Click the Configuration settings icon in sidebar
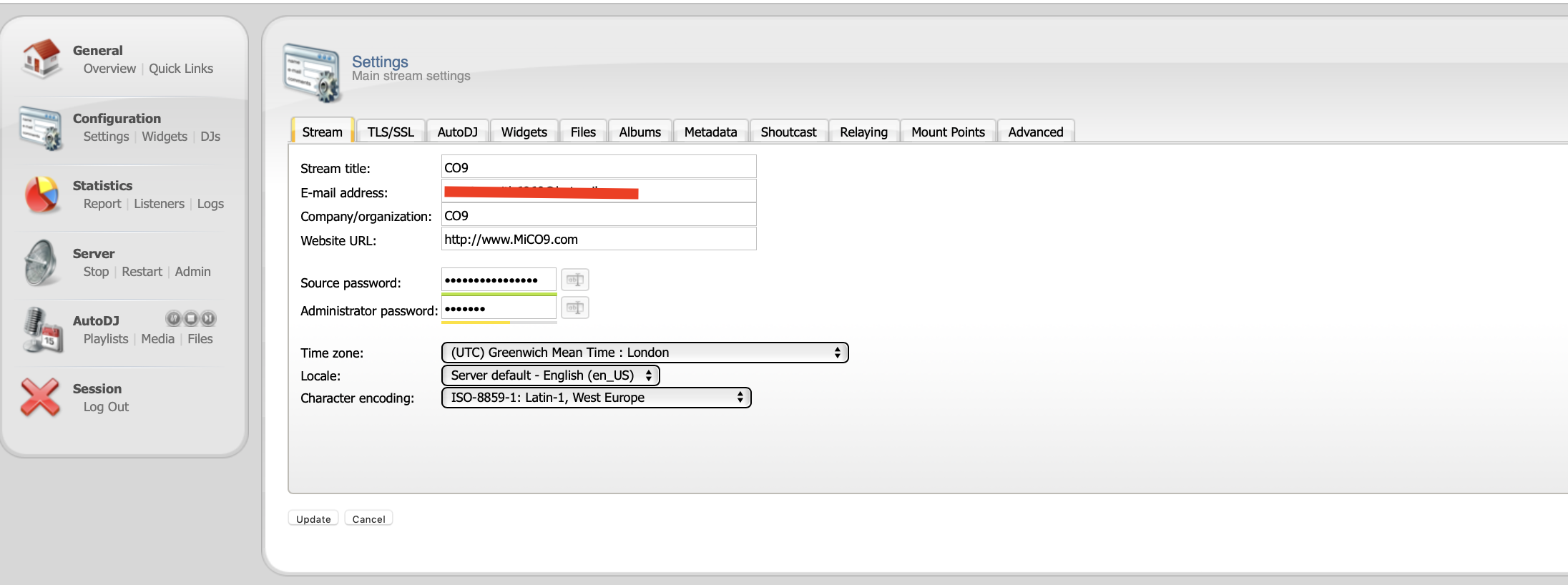1568x585 pixels. coord(41,128)
